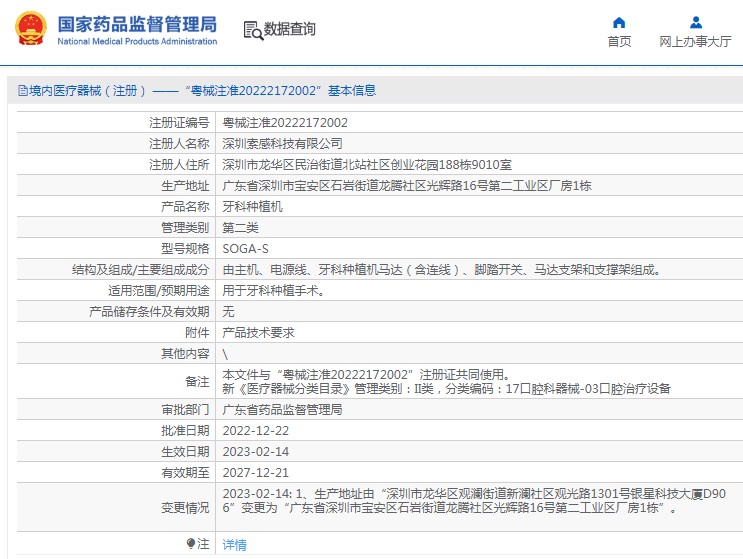Select 深圳索感科技有限公司 registrant name
The height and width of the screenshot is (559, 743).
[x=282, y=144]
